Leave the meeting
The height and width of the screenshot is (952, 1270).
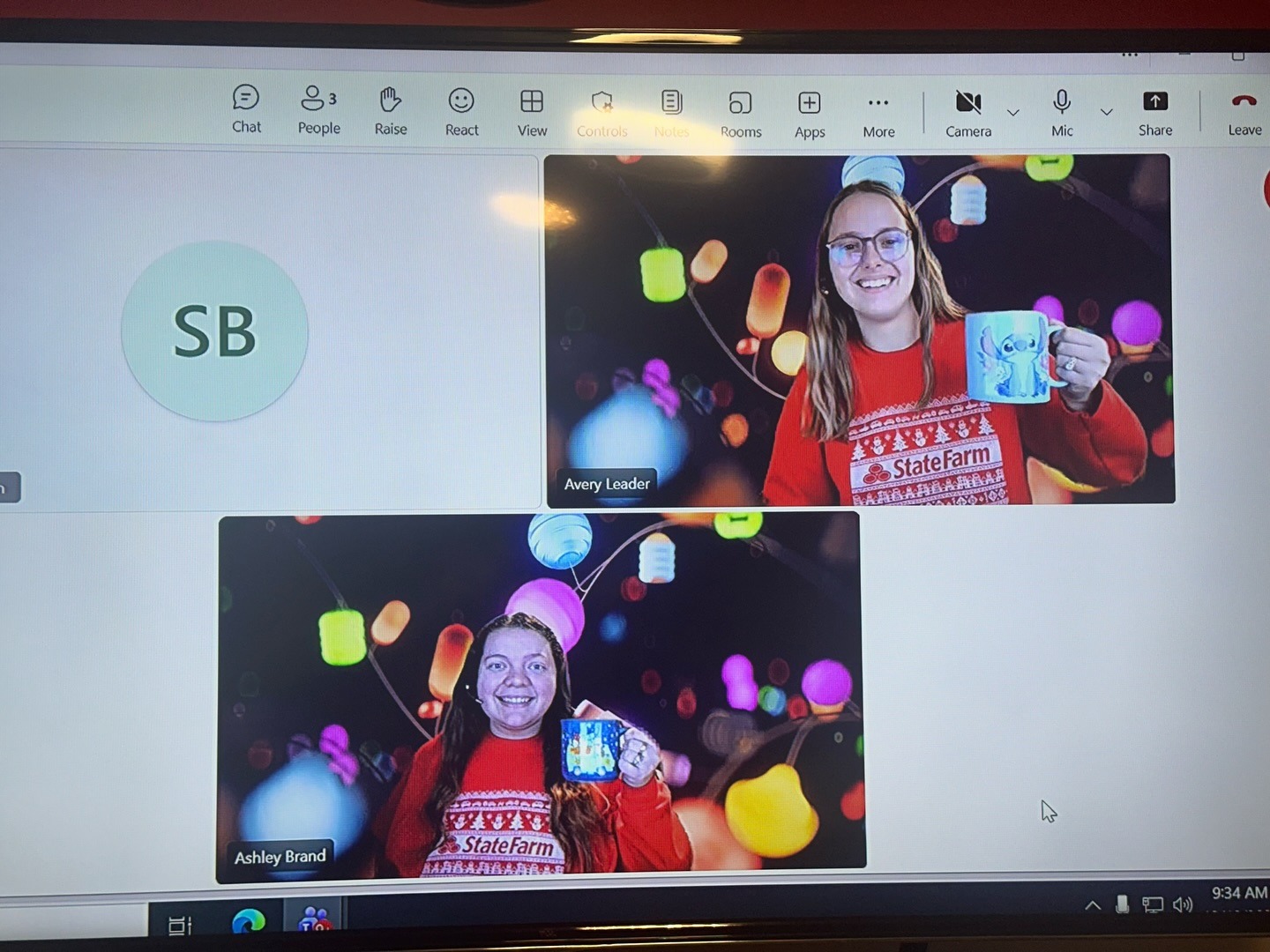1244,112
